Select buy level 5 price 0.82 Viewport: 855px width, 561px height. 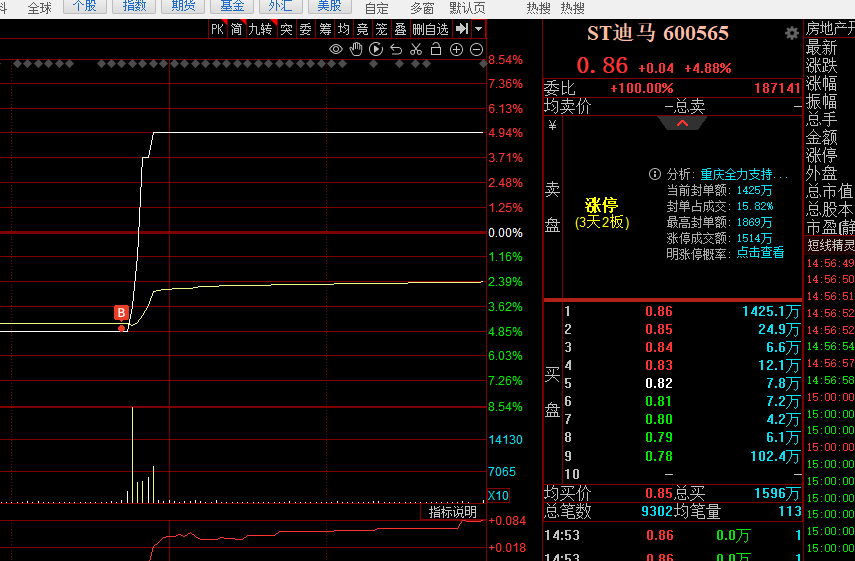659,383
